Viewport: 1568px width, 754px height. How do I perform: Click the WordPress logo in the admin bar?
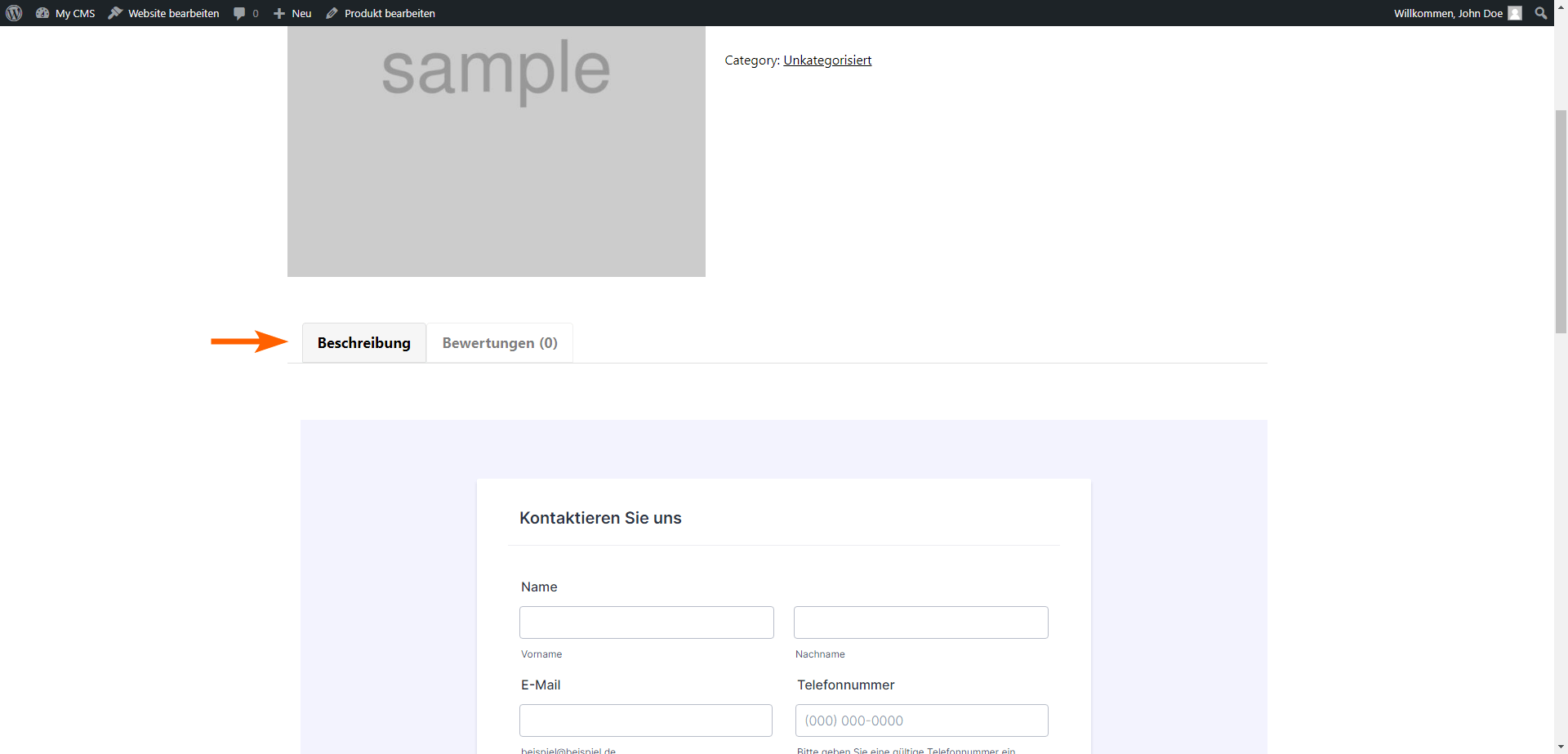pyautogui.click(x=14, y=13)
